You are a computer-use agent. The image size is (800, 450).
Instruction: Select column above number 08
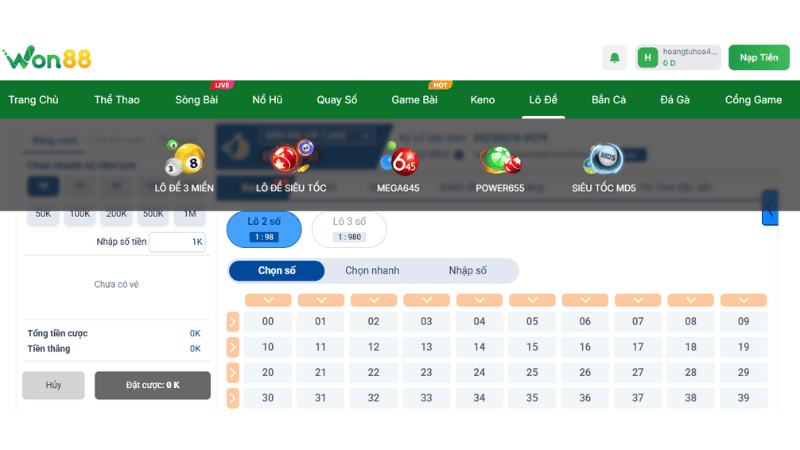tap(691, 300)
